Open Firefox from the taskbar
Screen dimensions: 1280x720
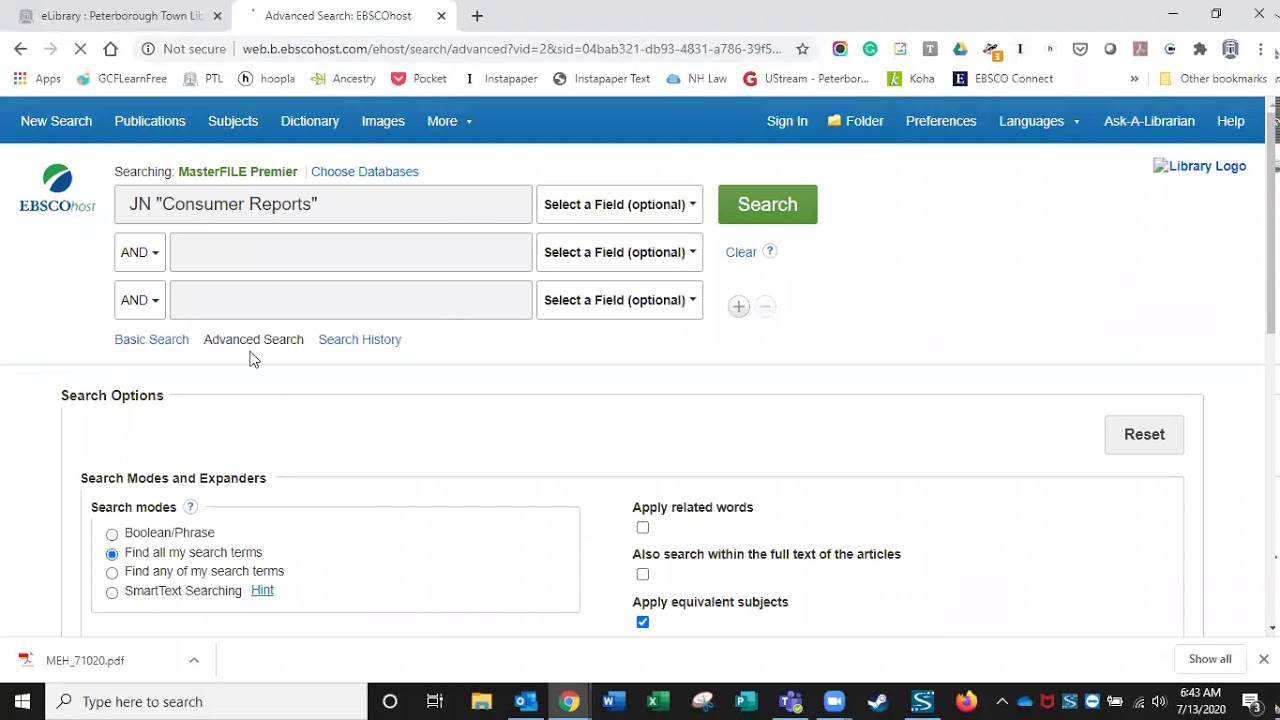pos(966,701)
